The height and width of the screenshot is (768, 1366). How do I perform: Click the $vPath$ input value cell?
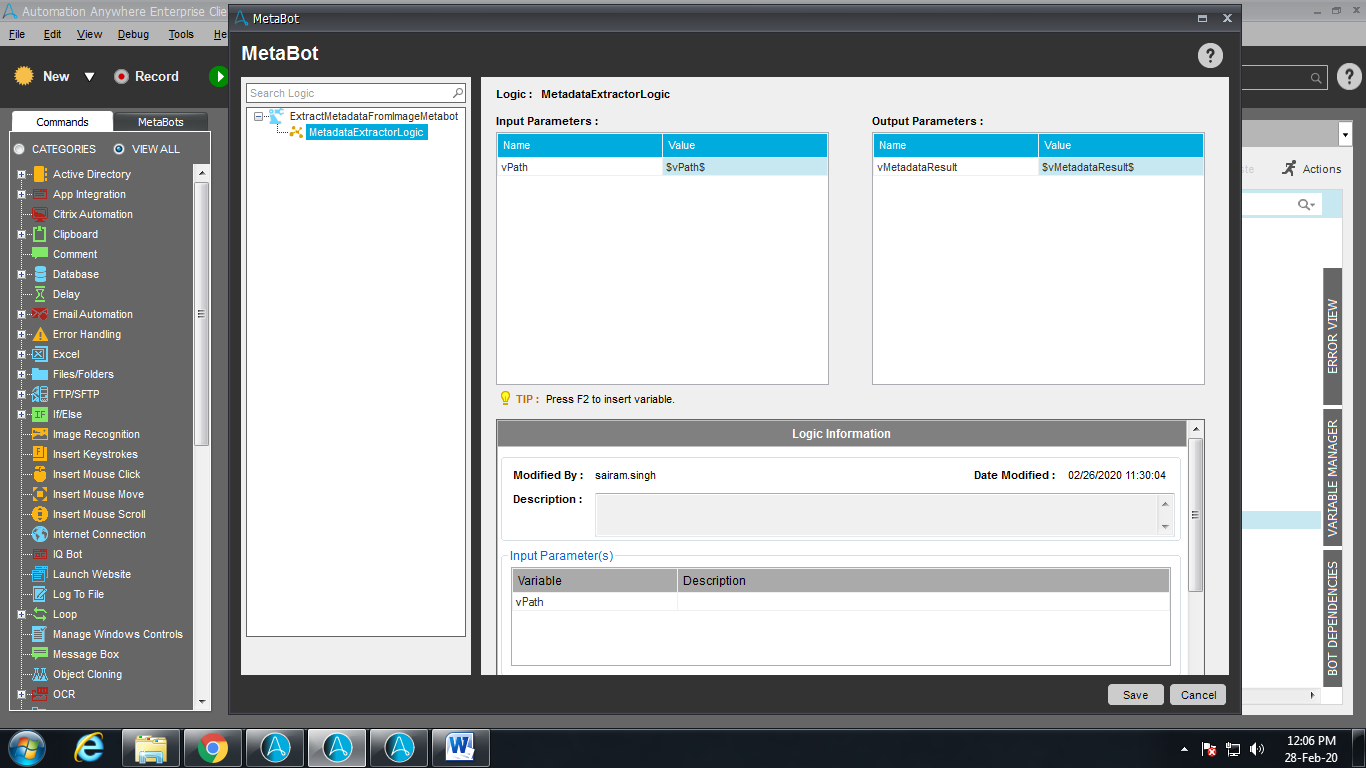pyautogui.click(x=745, y=167)
